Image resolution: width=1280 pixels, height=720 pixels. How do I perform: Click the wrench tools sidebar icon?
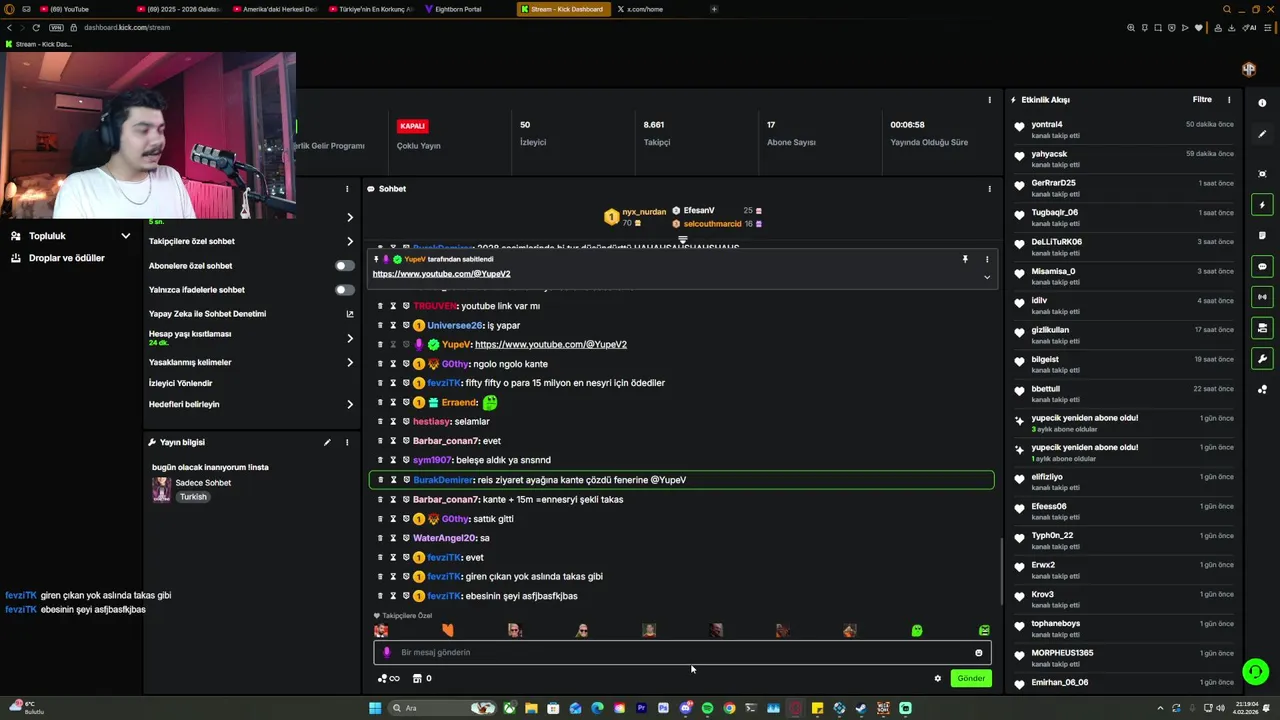1262,358
